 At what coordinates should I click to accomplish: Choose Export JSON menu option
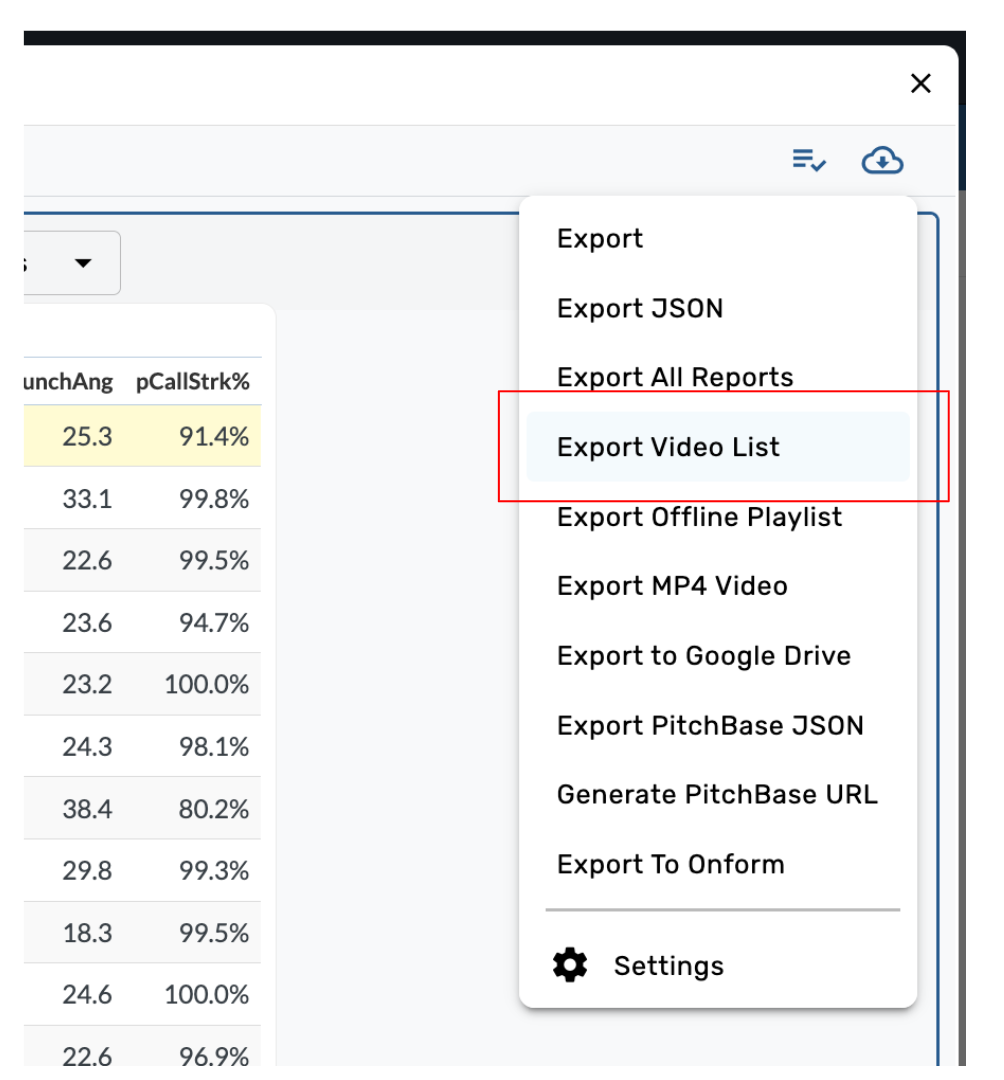pyautogui.click(x=640, y=309)
